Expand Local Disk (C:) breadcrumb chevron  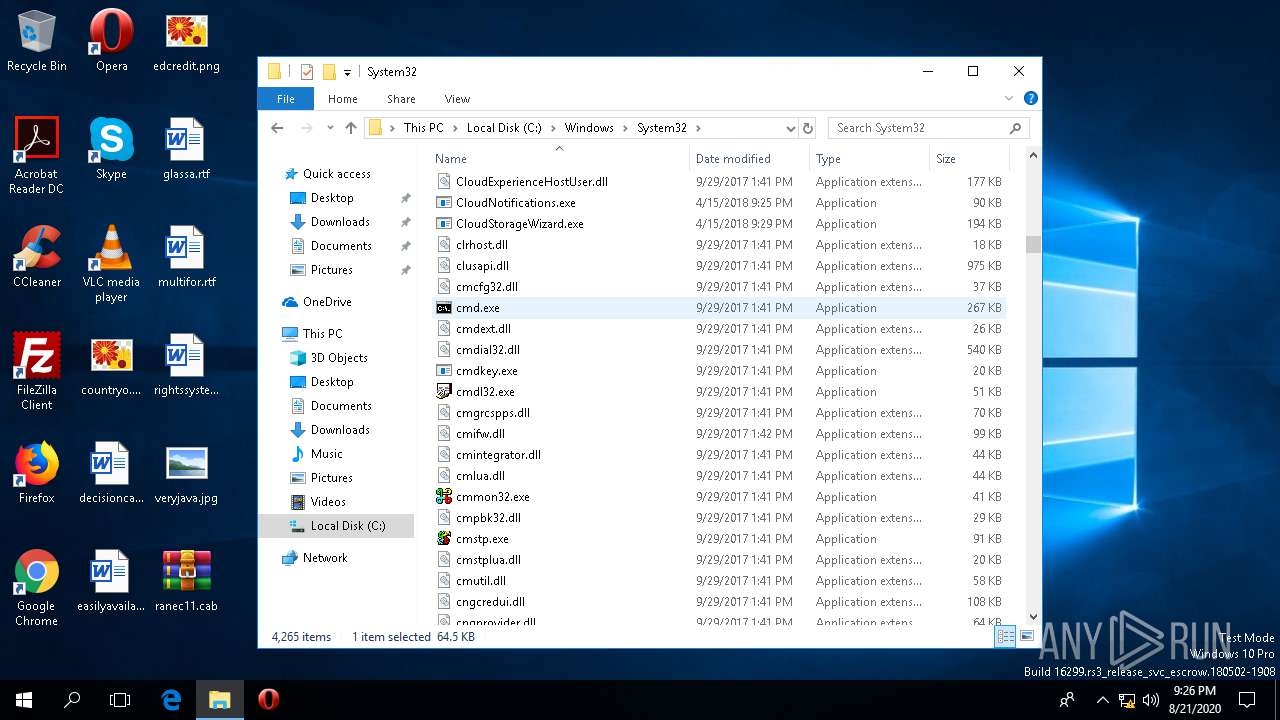(553, 128)
